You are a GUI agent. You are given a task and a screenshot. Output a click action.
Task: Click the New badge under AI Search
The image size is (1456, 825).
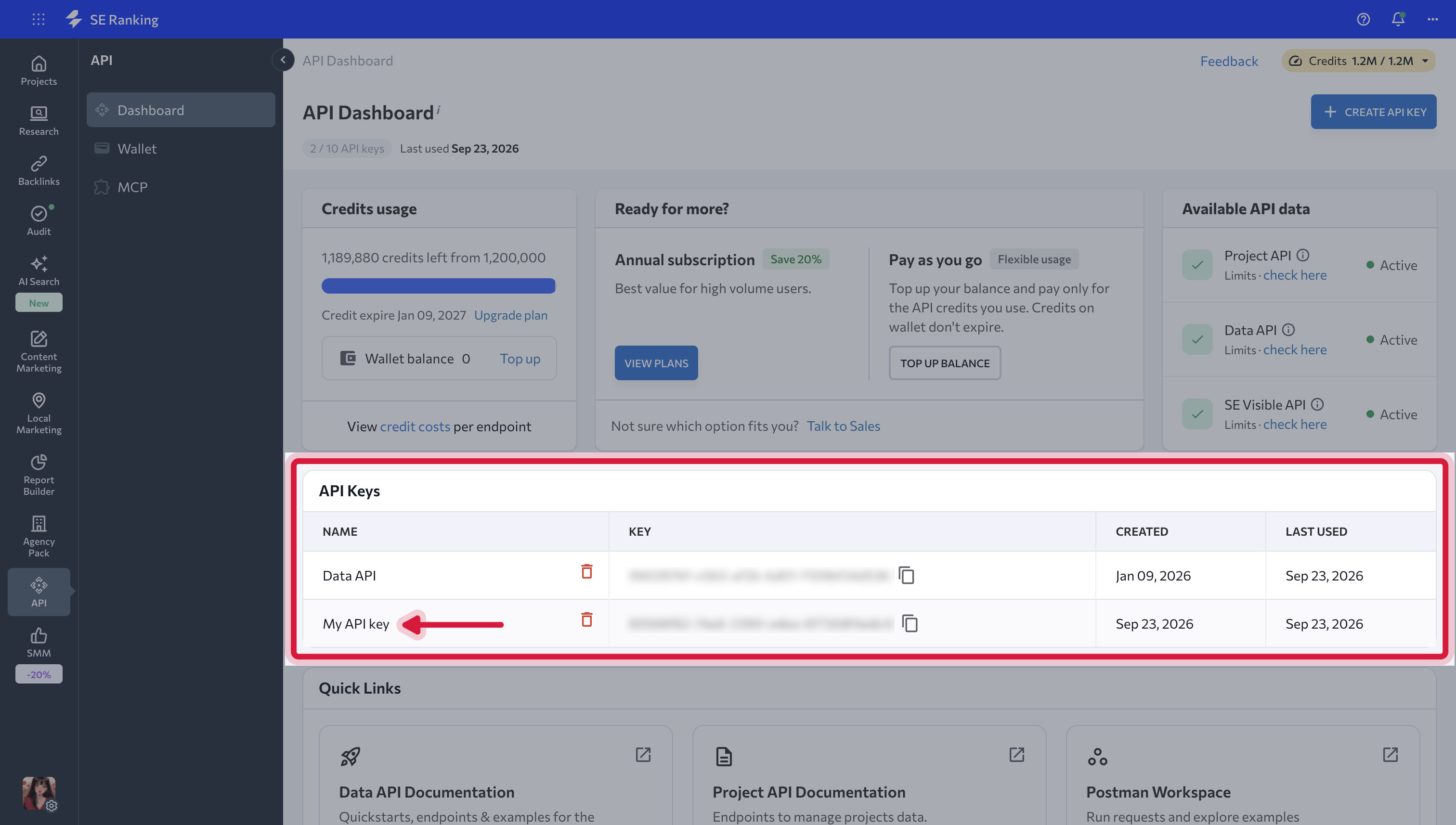[39, 303]
